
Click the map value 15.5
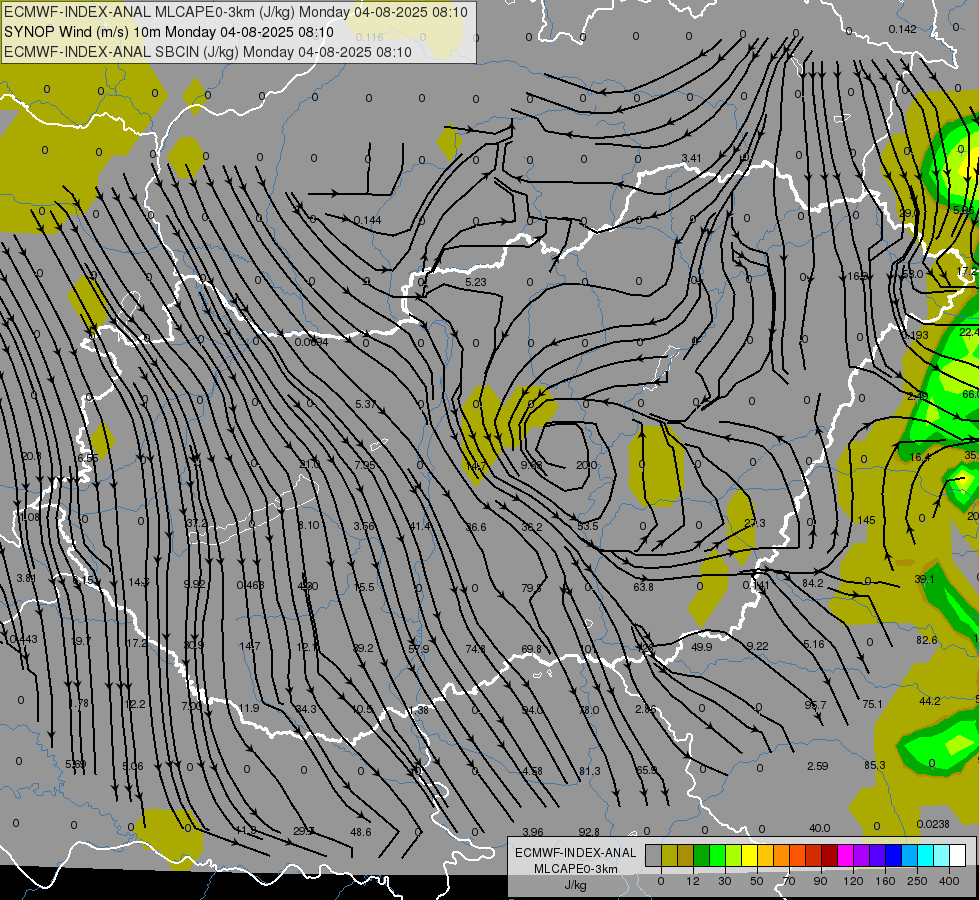(364, 587)
